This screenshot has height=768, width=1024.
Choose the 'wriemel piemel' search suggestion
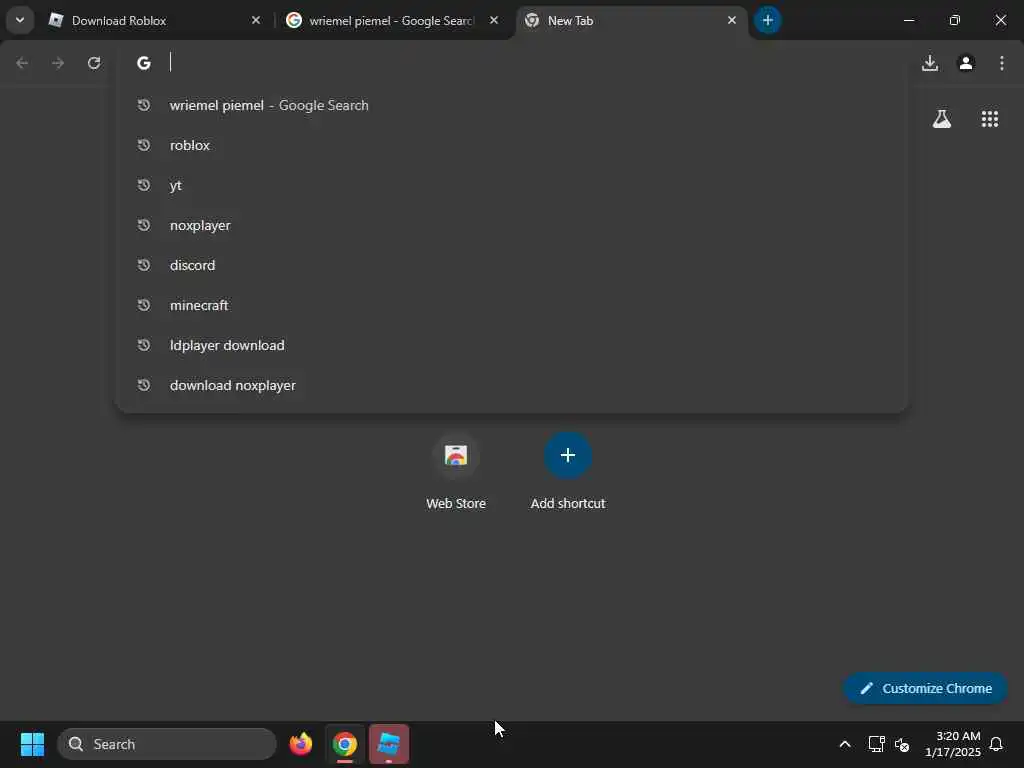pyautogui.click(x=511, y=105)
